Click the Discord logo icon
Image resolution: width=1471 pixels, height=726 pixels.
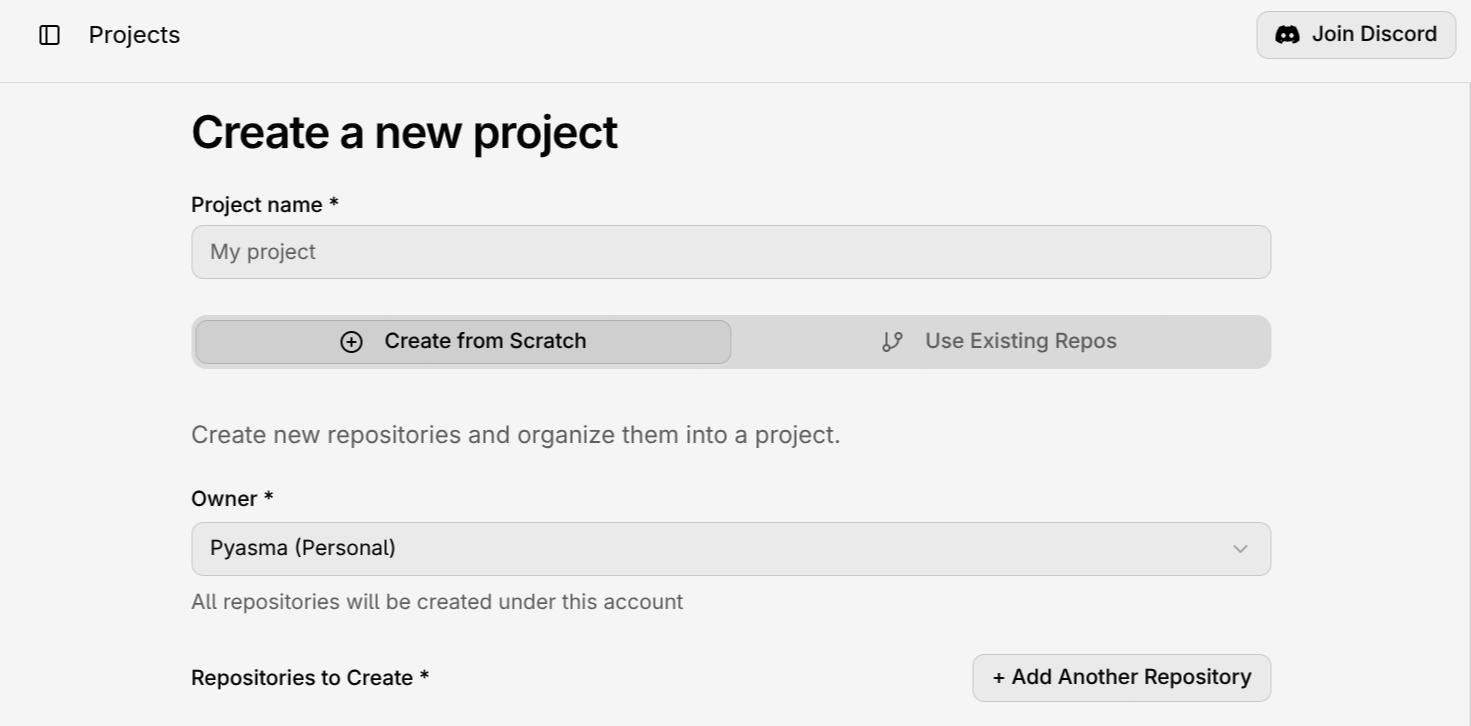coord(1287,35)
